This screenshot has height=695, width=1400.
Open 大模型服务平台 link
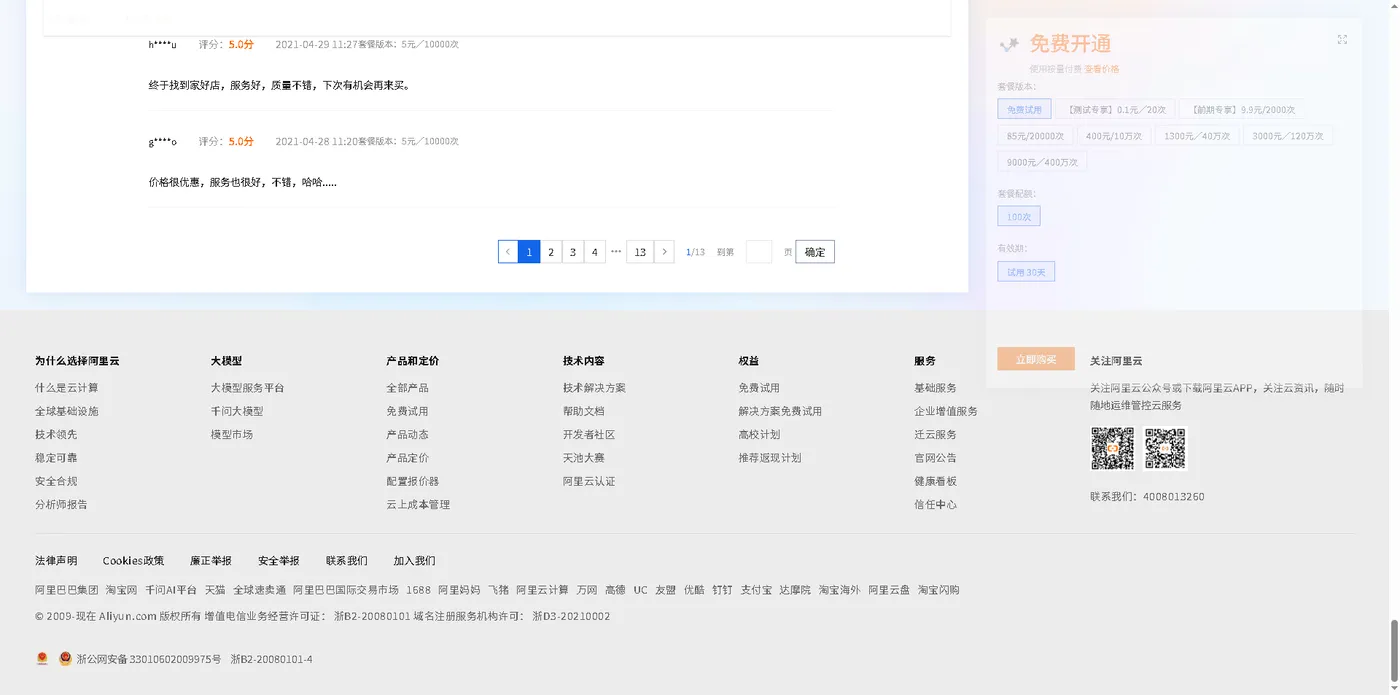(248, 388)
